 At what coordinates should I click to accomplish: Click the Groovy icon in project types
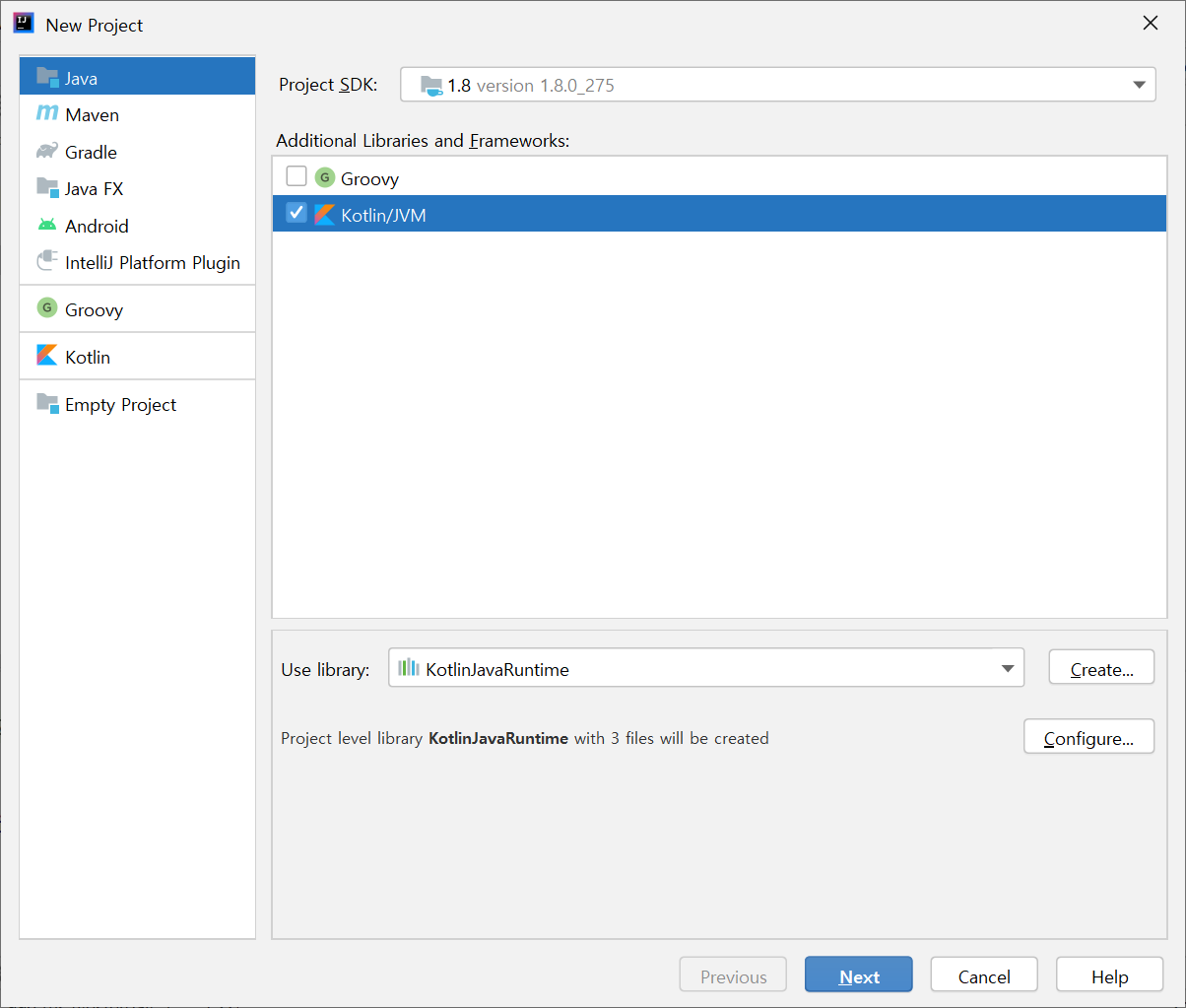point(47,309)
